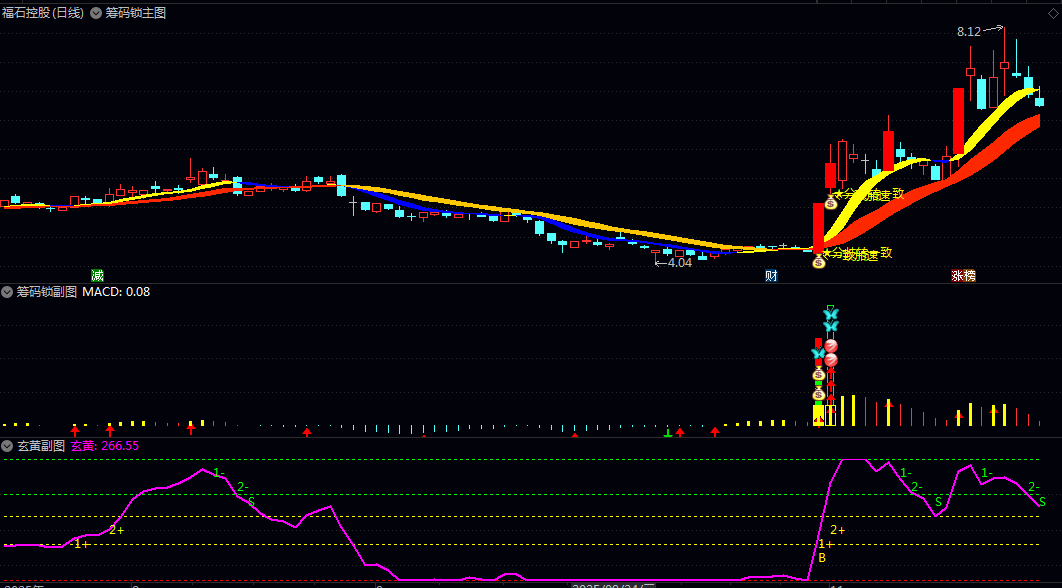This screenshot has height=588, width=1062.
Task: Expand the 玄黄副图 panel dropdown arrow
Action: pyautogui.click(x=7, y=446)
